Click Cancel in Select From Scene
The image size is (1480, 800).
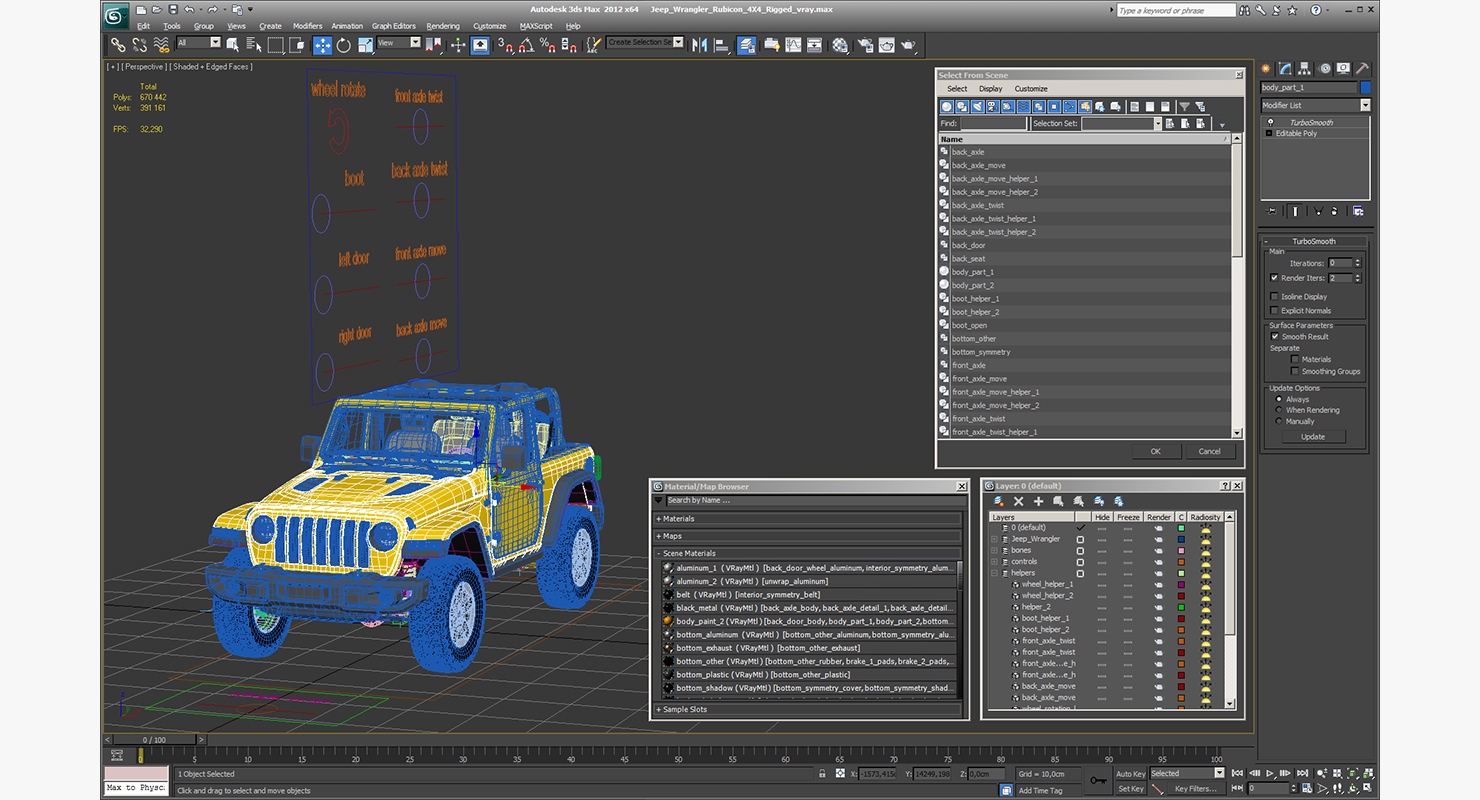click(1210, 451)
